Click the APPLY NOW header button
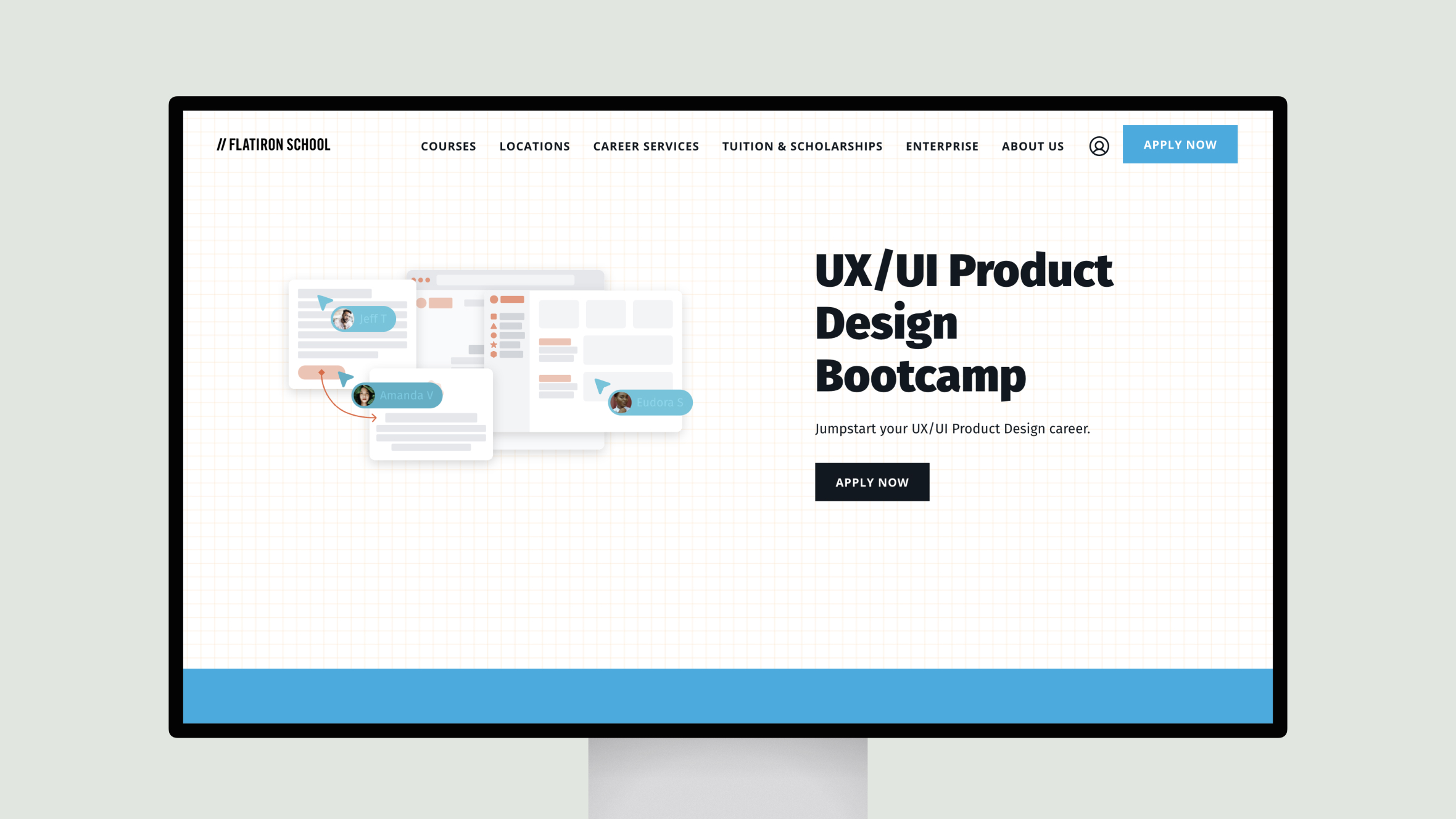The height and width of the screenshot is (819, 1456). click(1180, 144)
